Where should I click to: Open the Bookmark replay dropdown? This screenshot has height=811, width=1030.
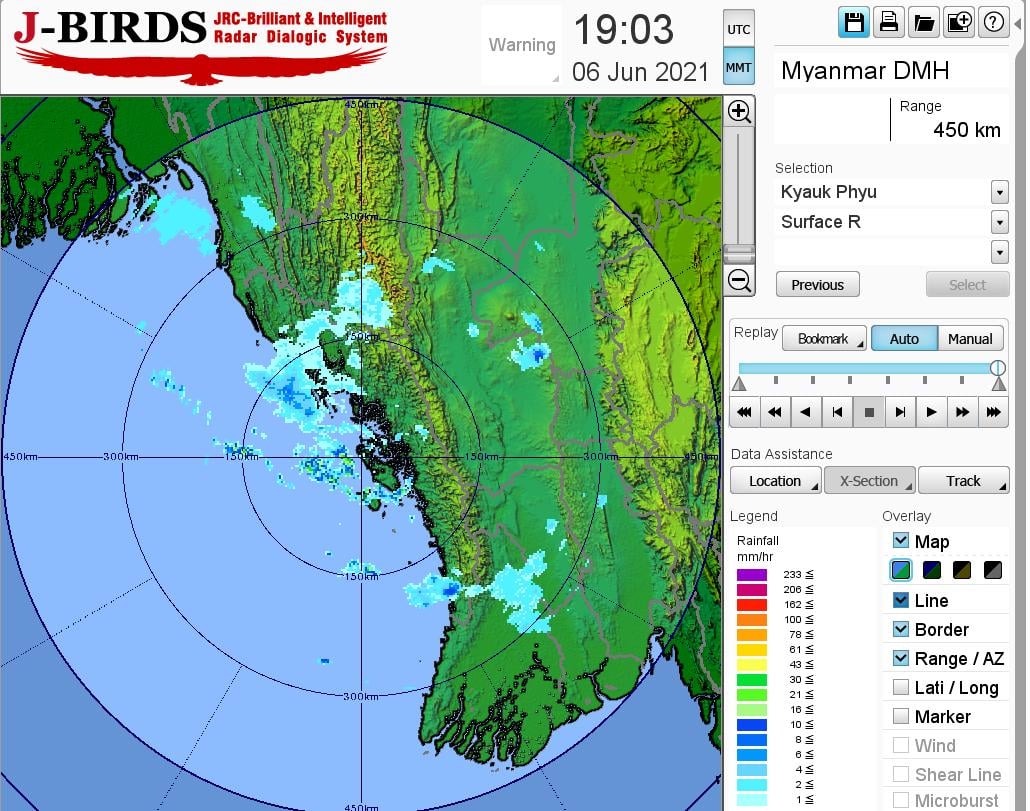pyautogui.click(x=823, y=339)
